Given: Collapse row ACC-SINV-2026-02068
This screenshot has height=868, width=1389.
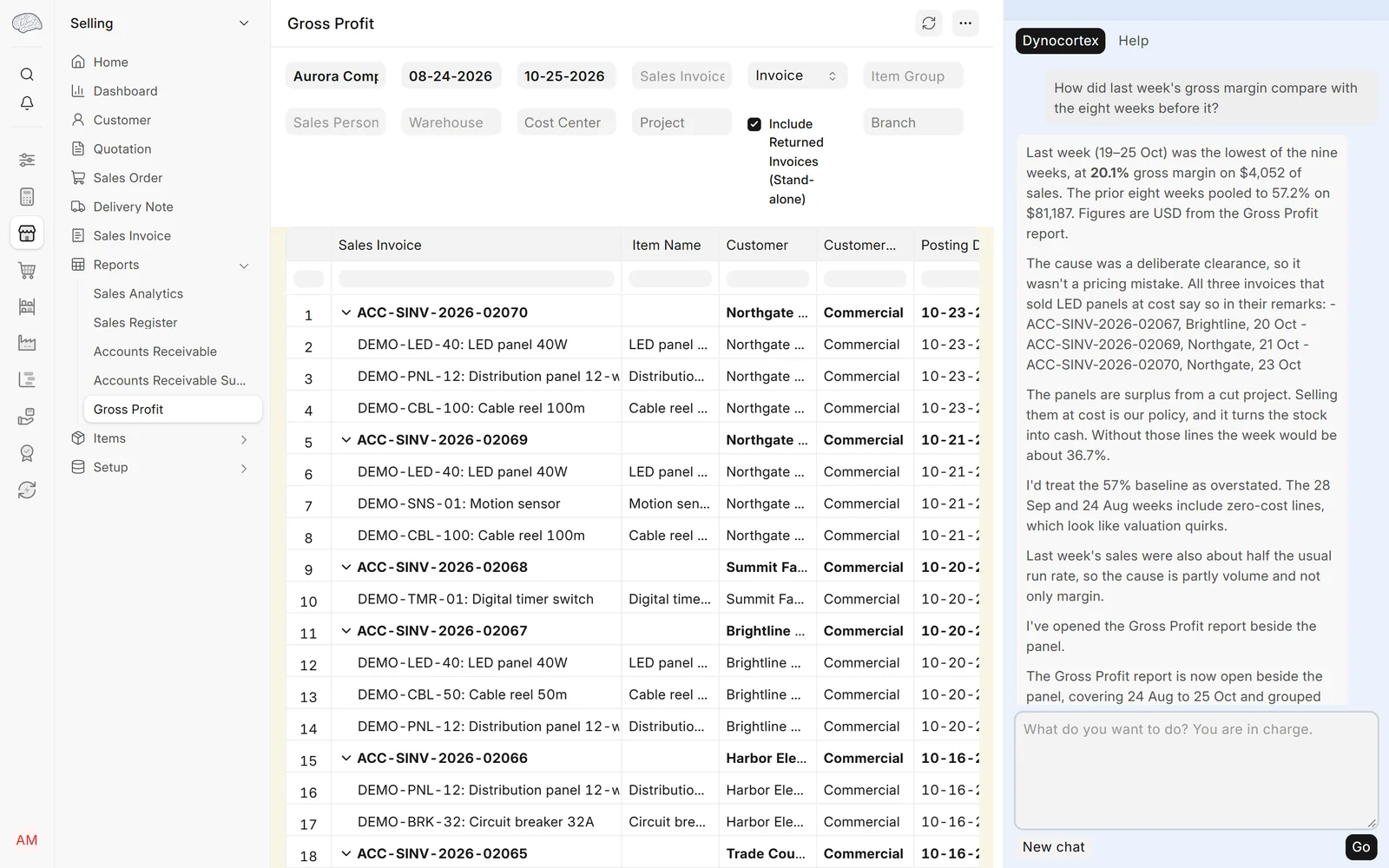Looking at the screenshot, I should pyautogui.click(x=346, y=567).
